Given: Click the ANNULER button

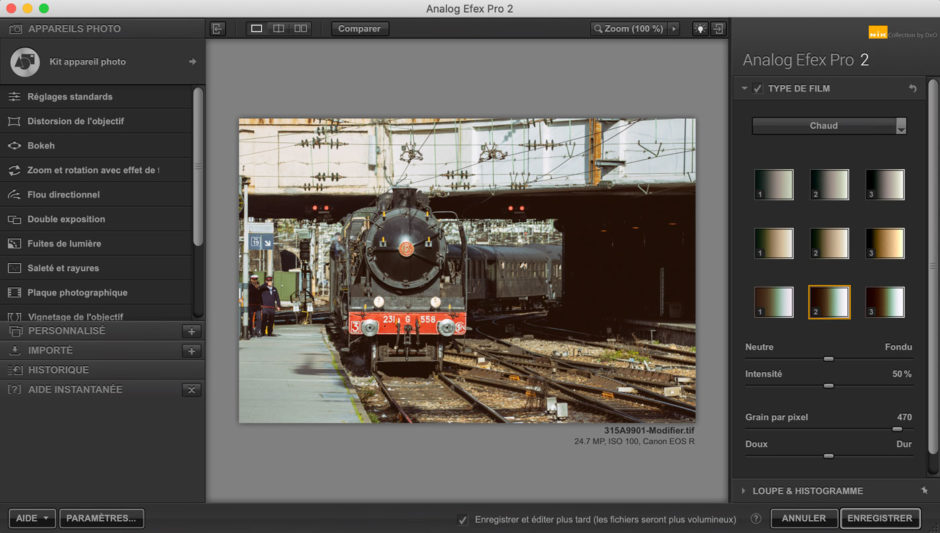Looking at the screenshot, I should (804, 518).
